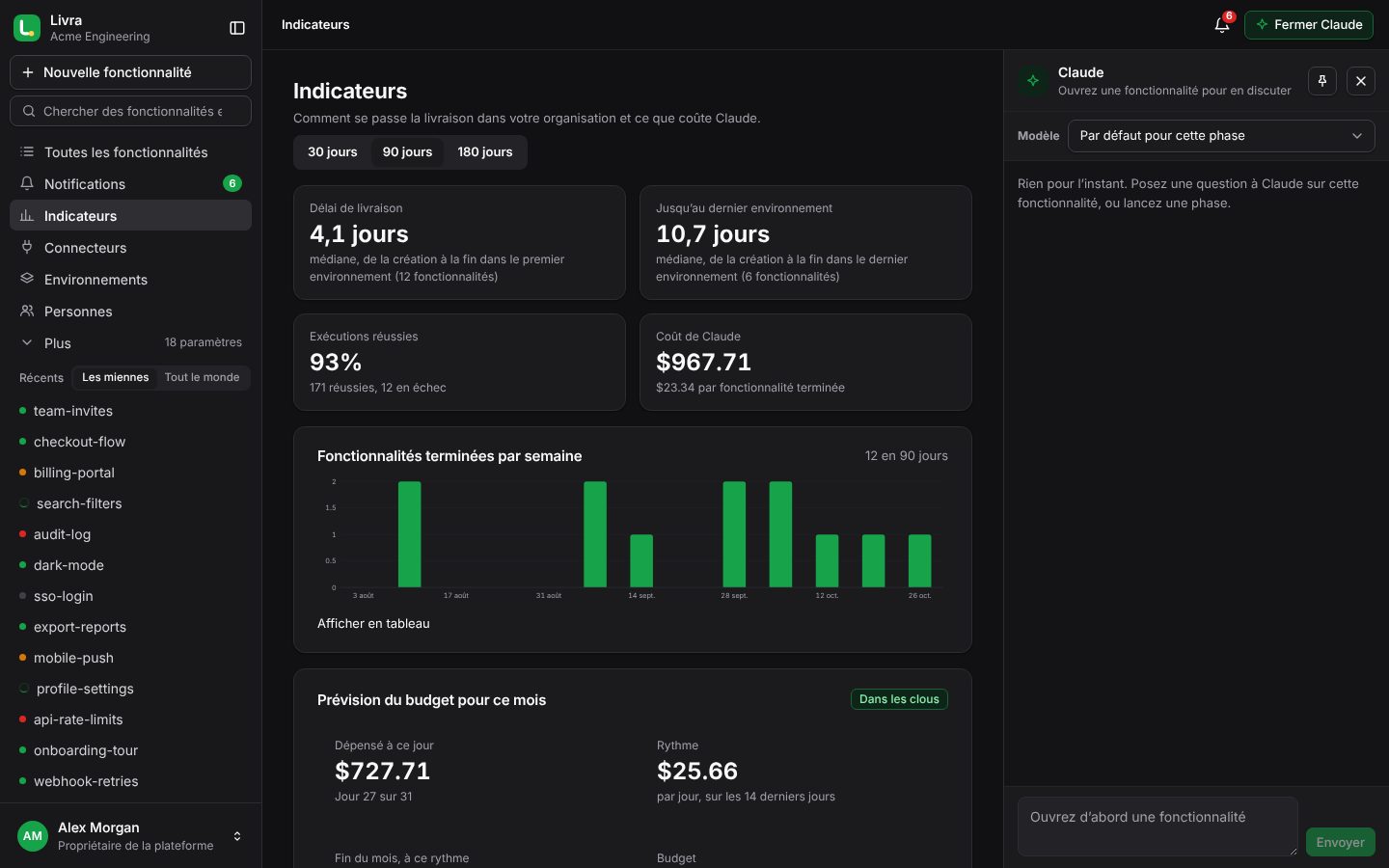Switch range to 90 jours
Viewport: 1389px width, 868px height.
[x=407, y=152]
